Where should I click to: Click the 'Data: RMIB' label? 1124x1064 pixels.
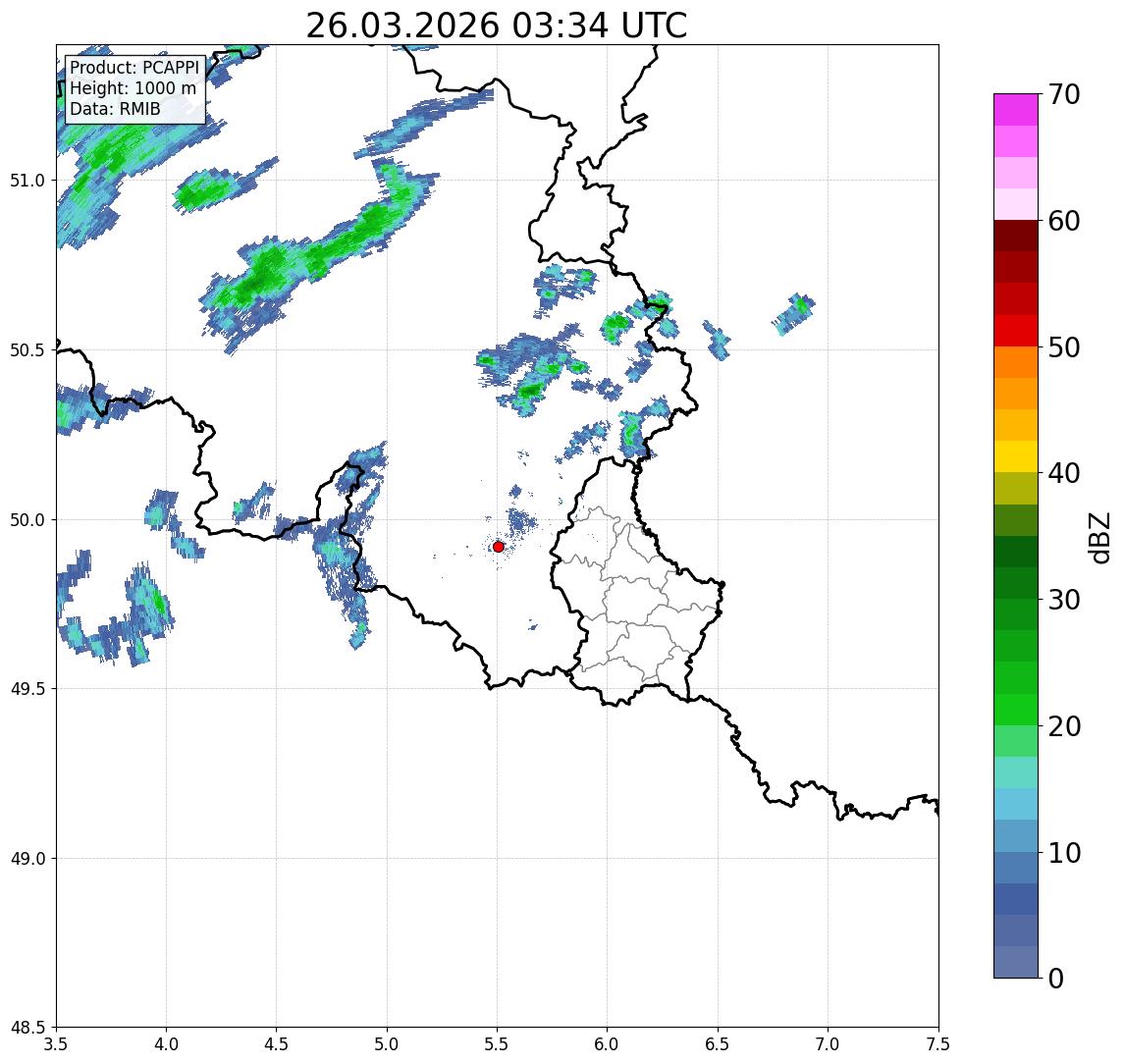115,109
